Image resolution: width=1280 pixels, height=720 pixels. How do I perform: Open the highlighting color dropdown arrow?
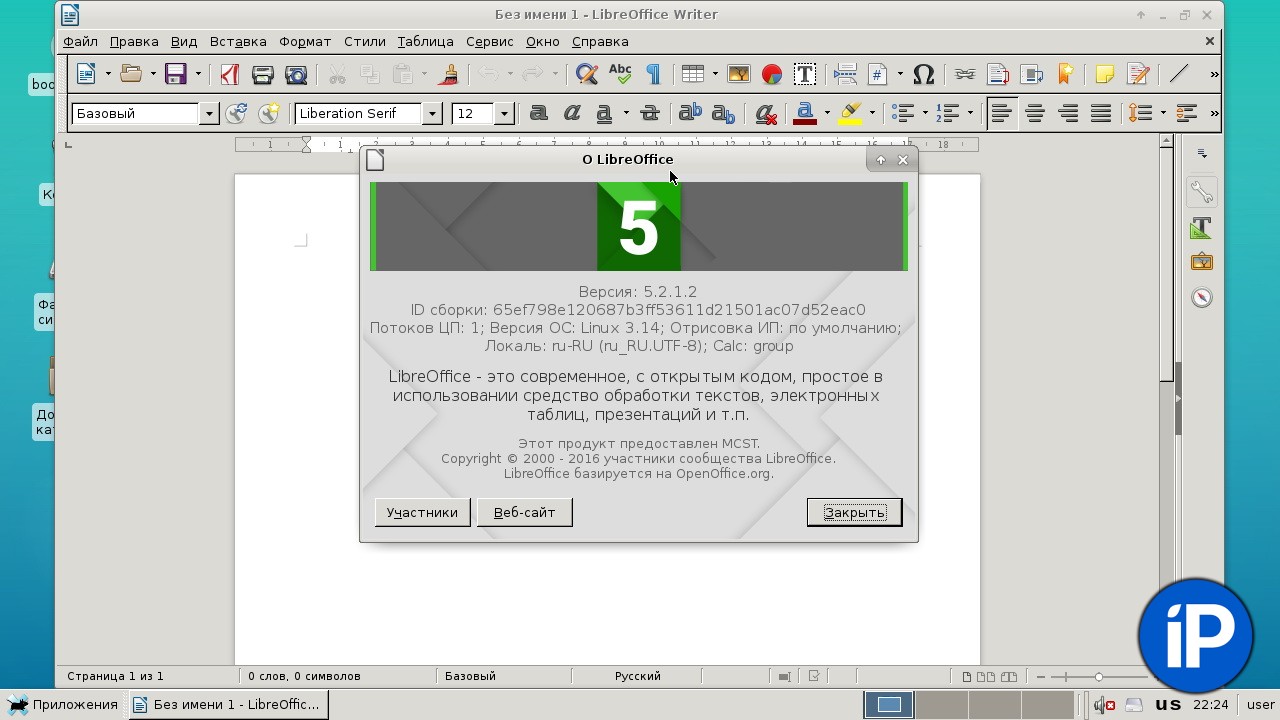(872, 114)
